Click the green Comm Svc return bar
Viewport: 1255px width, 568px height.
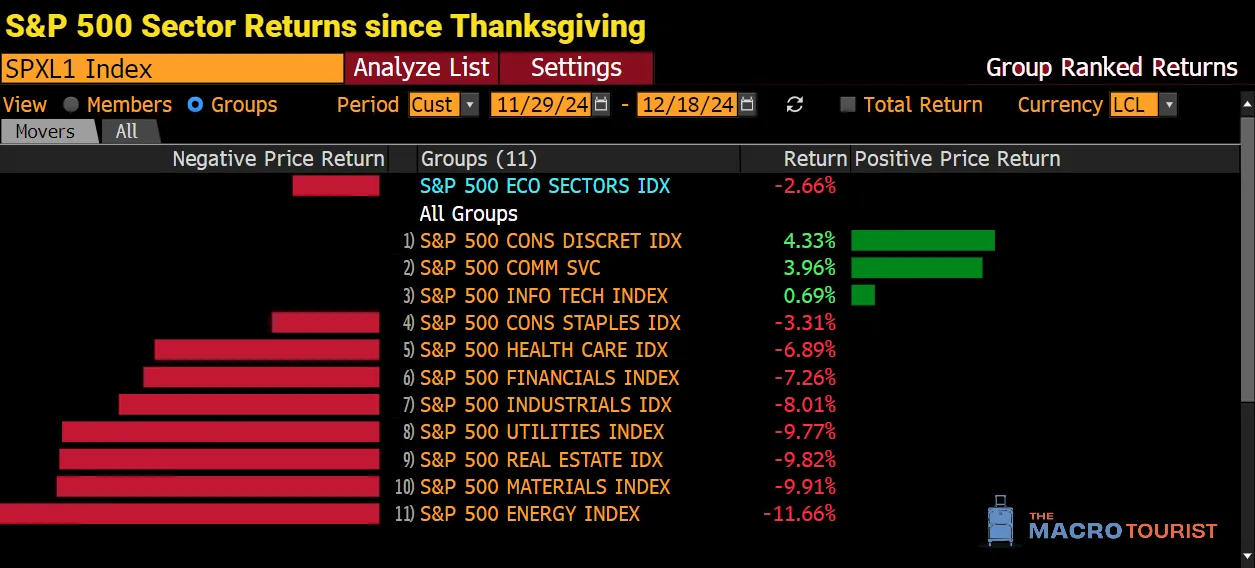coord(916,268)
